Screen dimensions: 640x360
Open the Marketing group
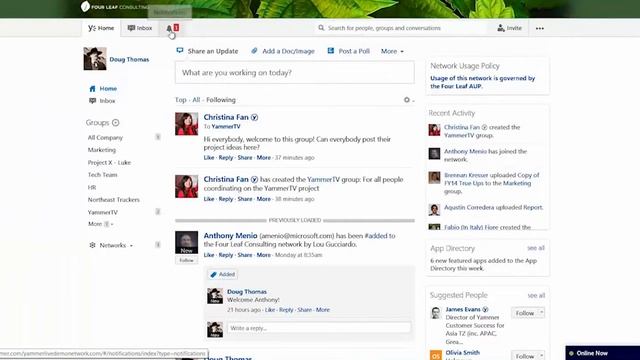102,150
